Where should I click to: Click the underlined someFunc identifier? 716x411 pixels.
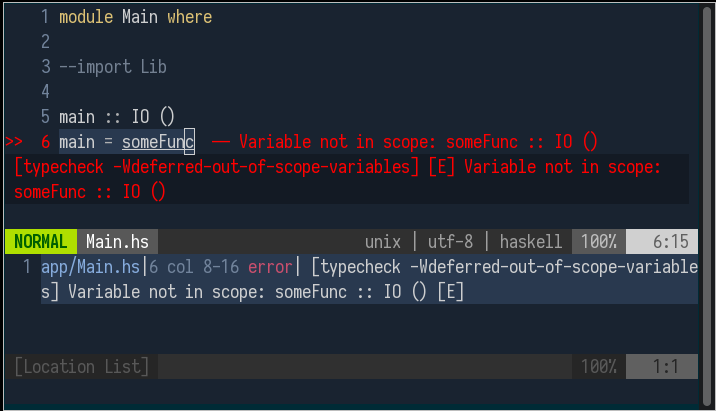pos(158,142)
